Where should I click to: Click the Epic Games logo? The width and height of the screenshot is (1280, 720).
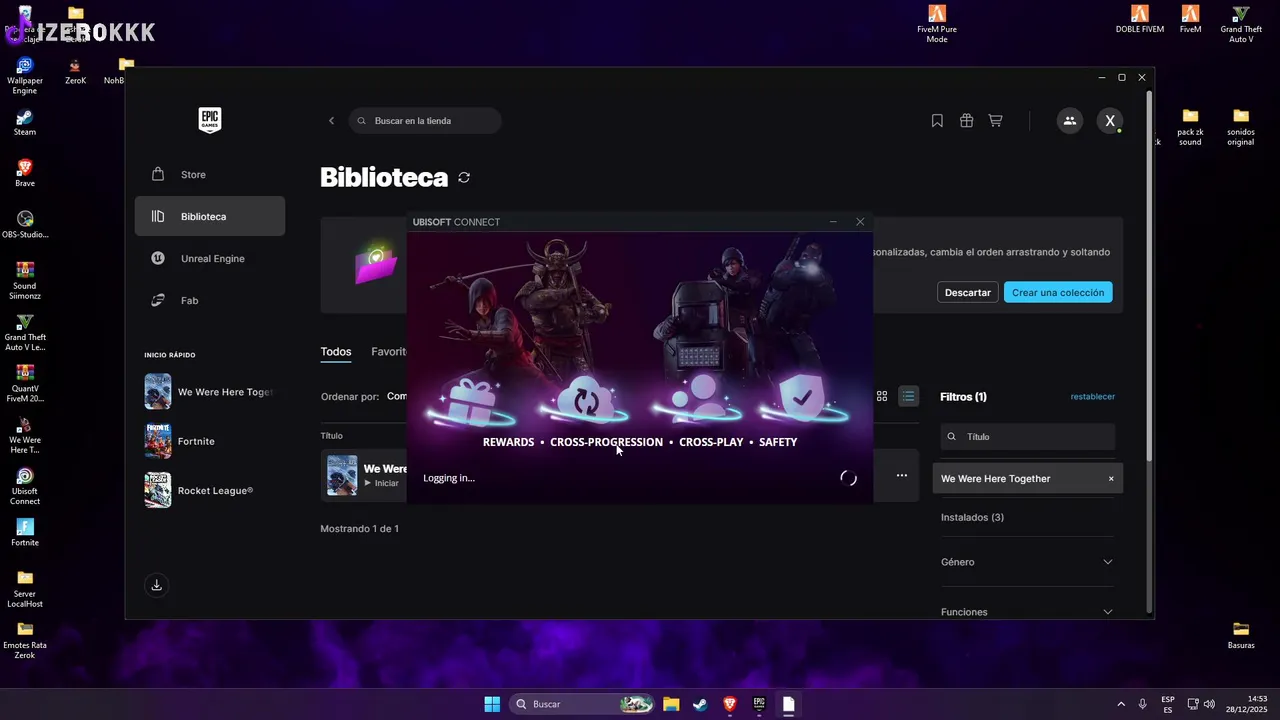[x=209, y=120]
